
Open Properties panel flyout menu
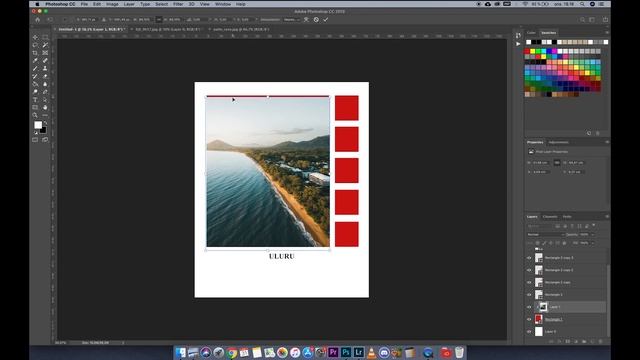607,142
